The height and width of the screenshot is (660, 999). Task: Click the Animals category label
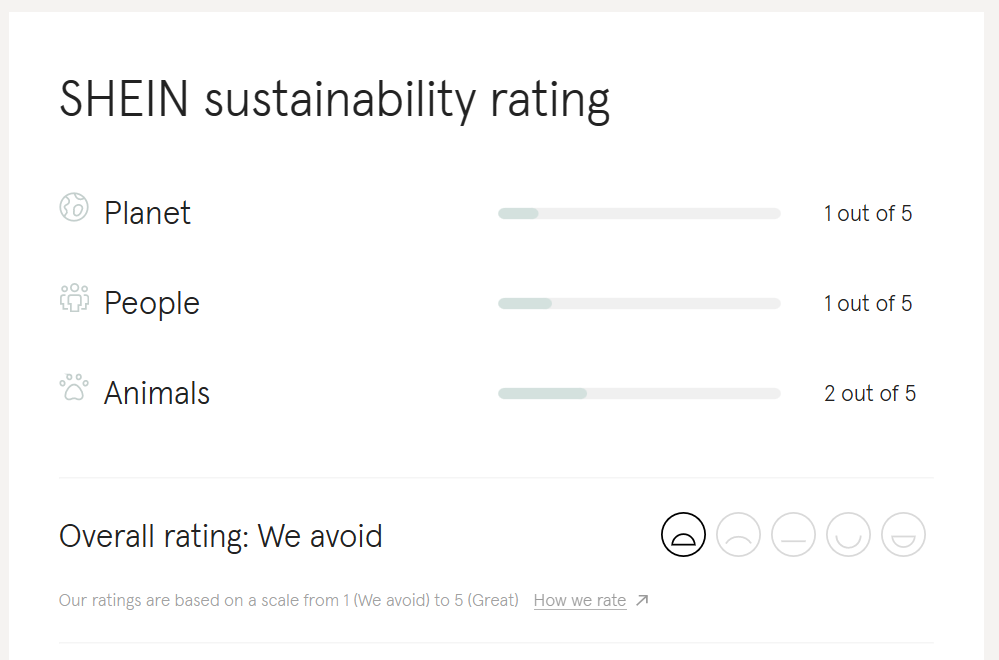click(x=157, y=393)
